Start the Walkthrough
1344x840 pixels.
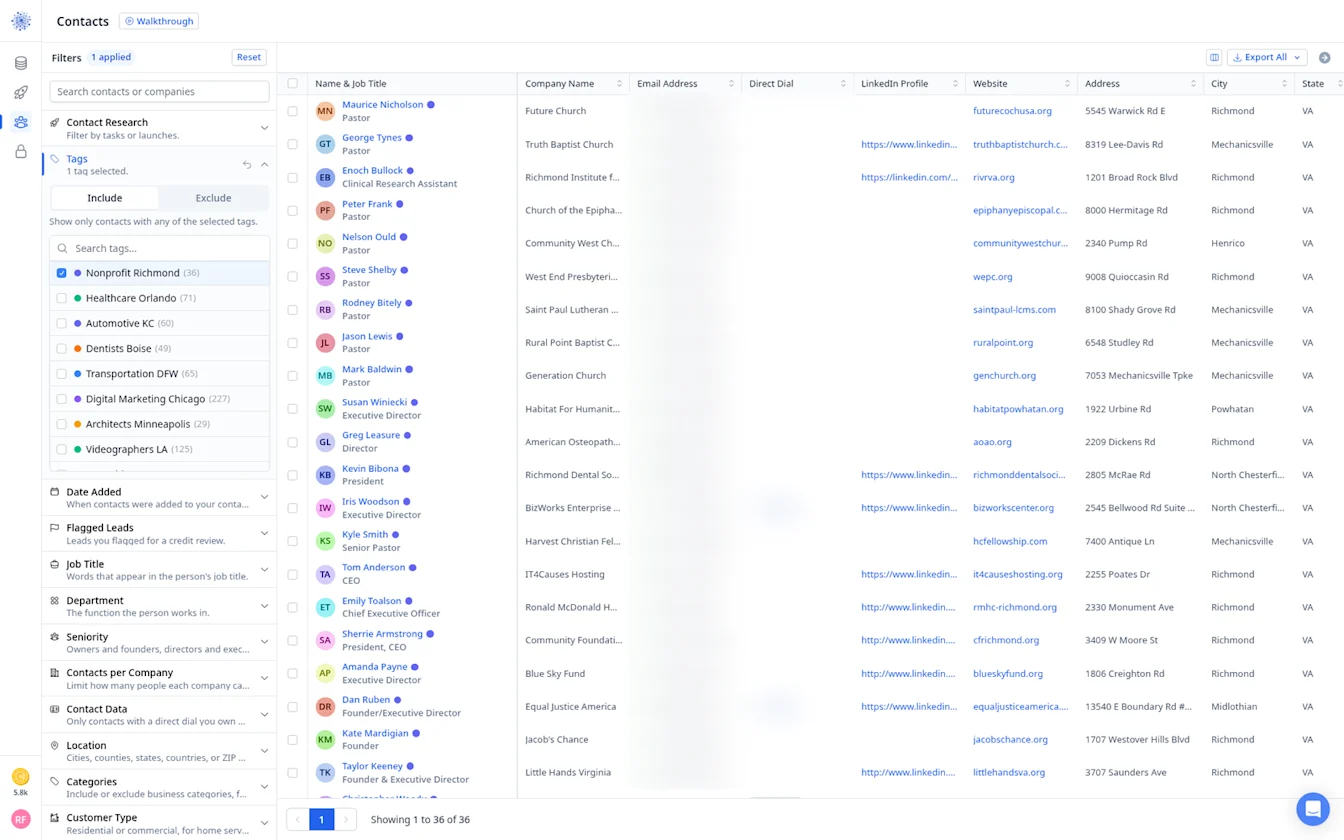(x=159, y=21)
